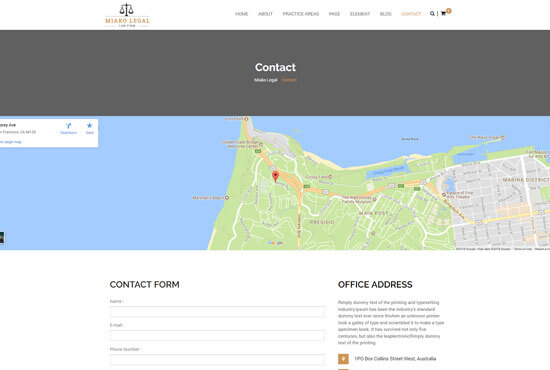This screenshot has height=370, width=550.
Task: Click the Walt Disney Family Museum marker
Action: tap(374, 200)
